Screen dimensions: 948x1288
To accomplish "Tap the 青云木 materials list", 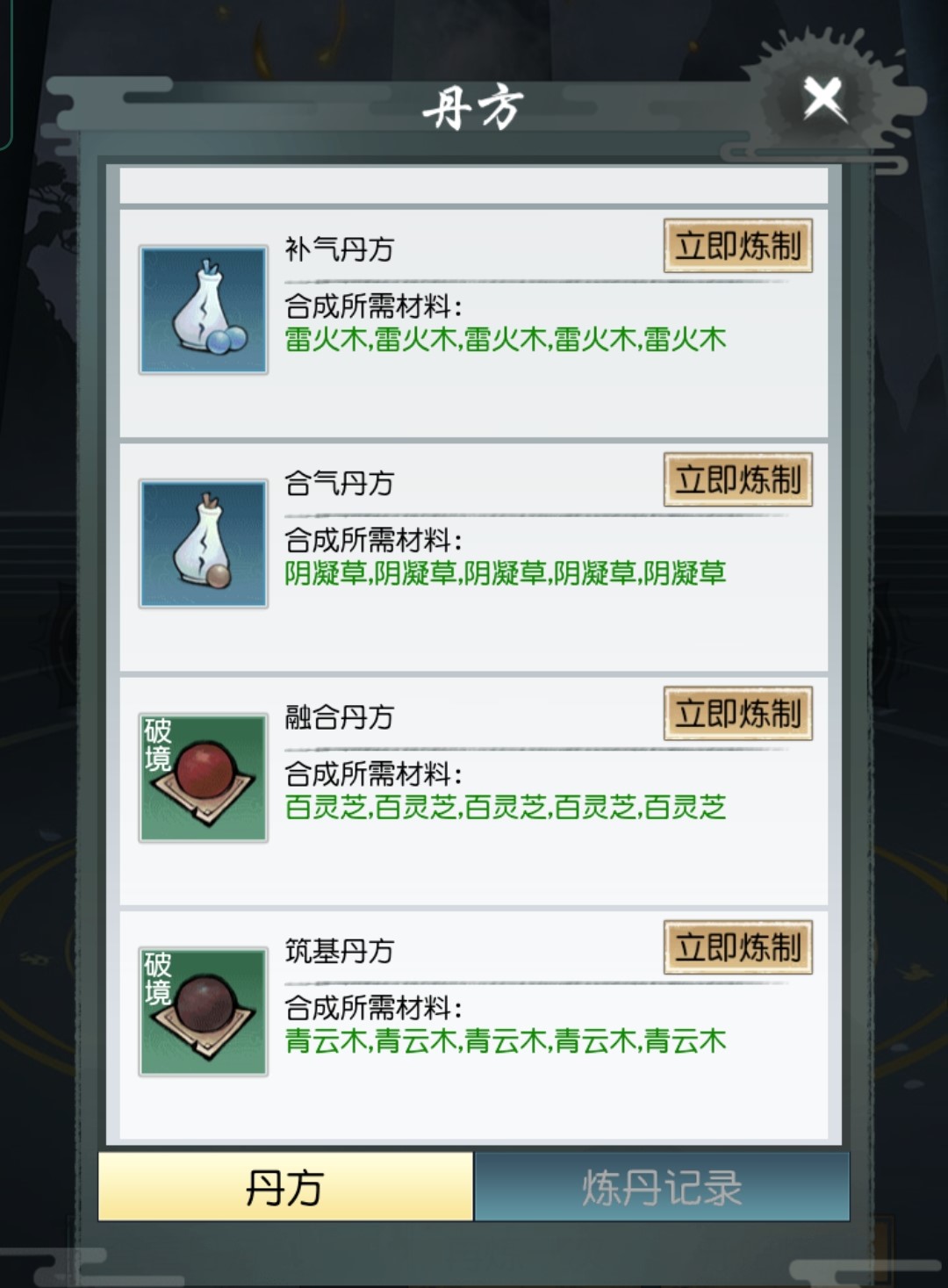I will (x=506, y=1041).
